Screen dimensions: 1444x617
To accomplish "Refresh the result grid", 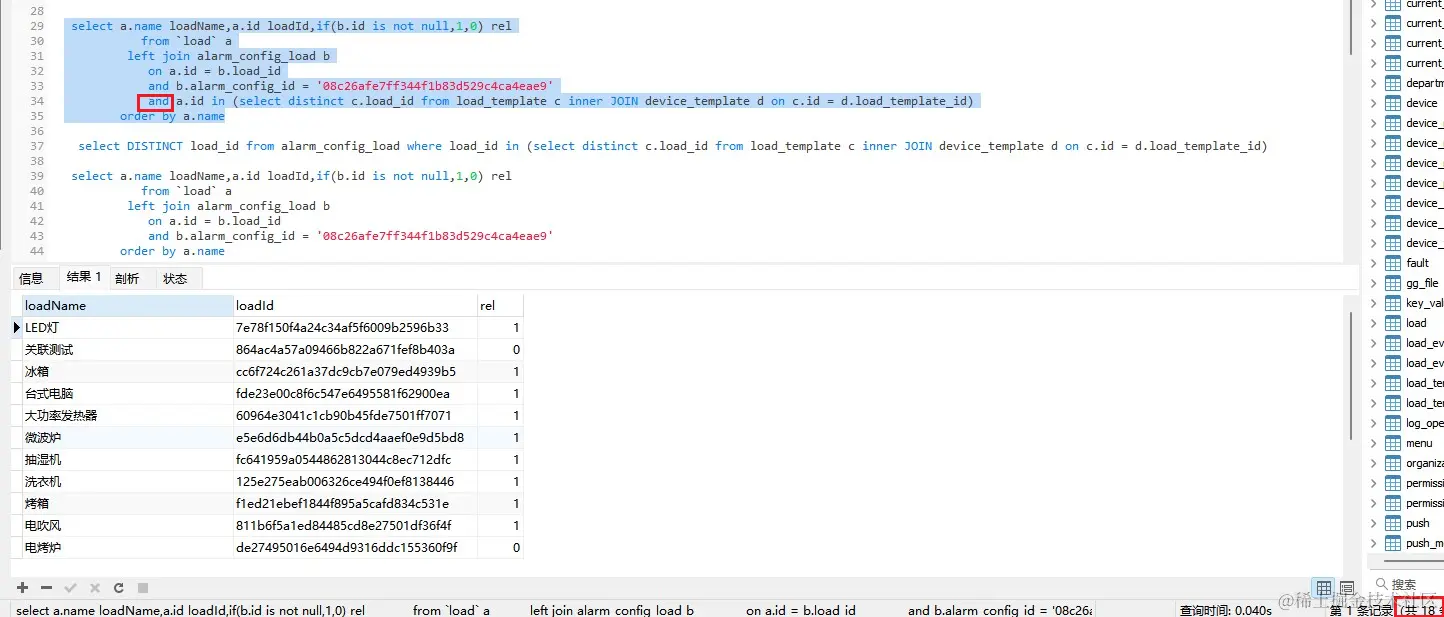I will (x=118, y=588).
